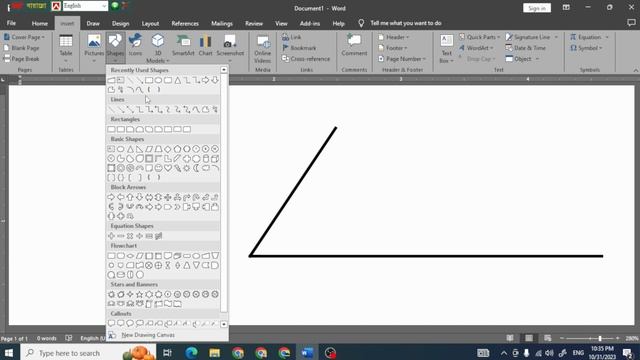Image resolution: width=640 pixels, height=360 pixels.
Task: Select the straight Line in Lines section
Action: (x=111, y=109)
